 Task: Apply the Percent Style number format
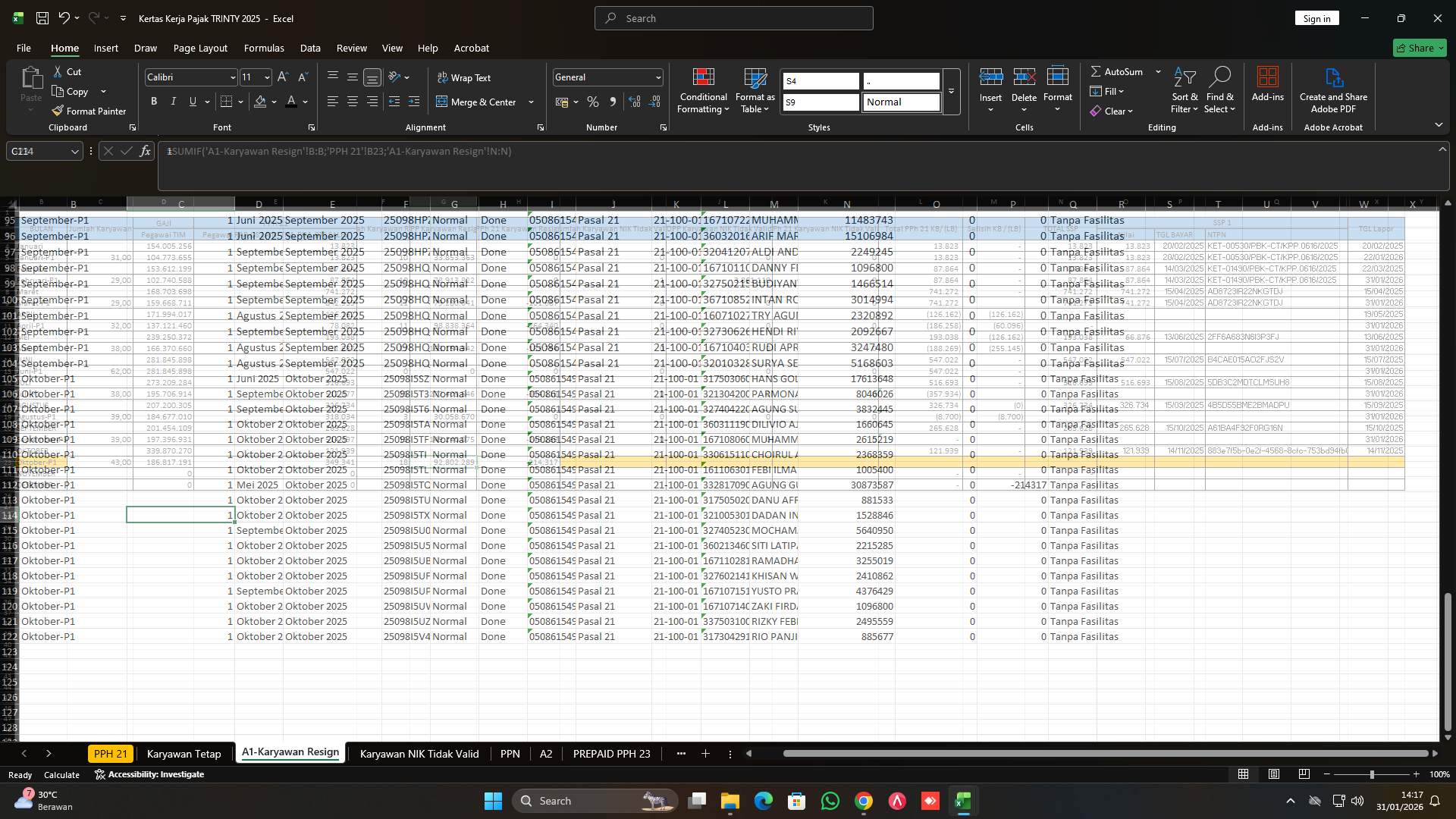tap(592, 101)
